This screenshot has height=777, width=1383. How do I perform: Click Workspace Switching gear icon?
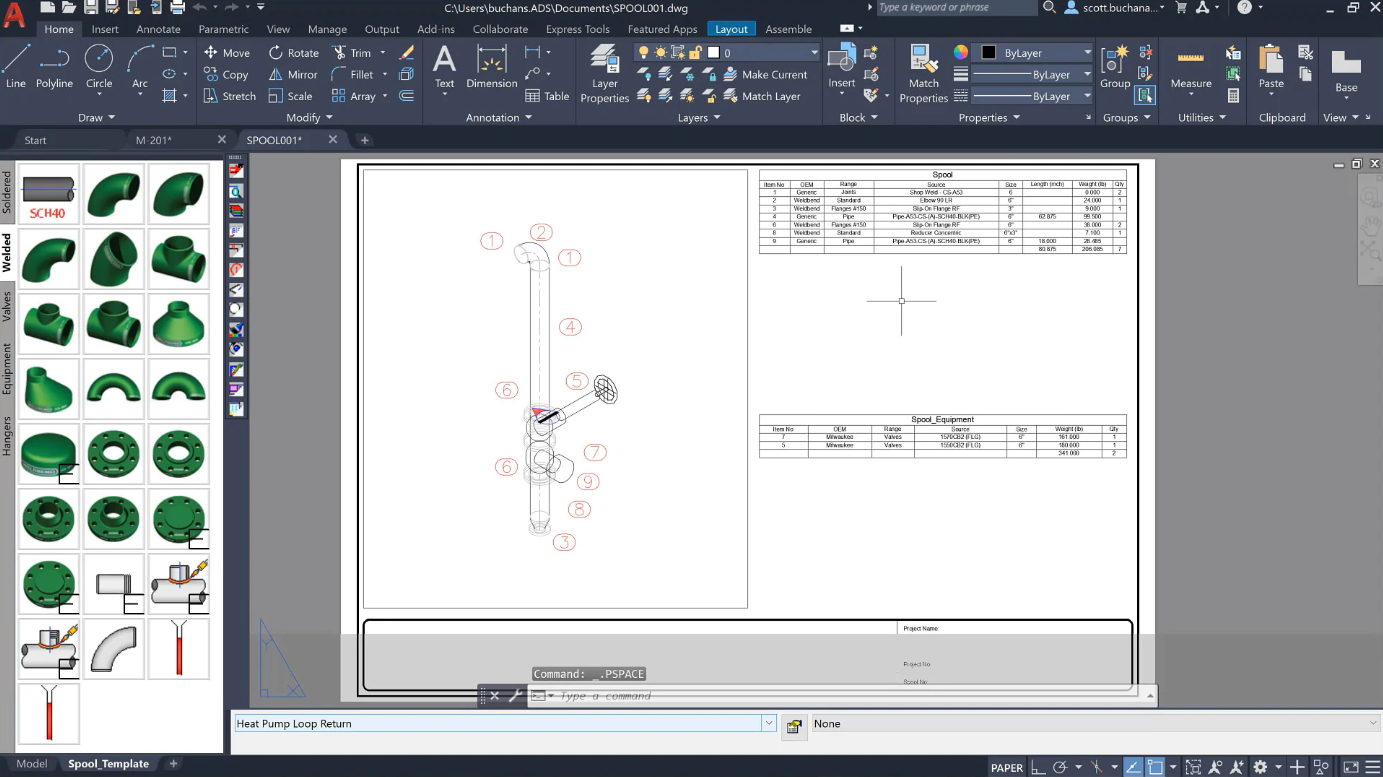point(1260,767)
